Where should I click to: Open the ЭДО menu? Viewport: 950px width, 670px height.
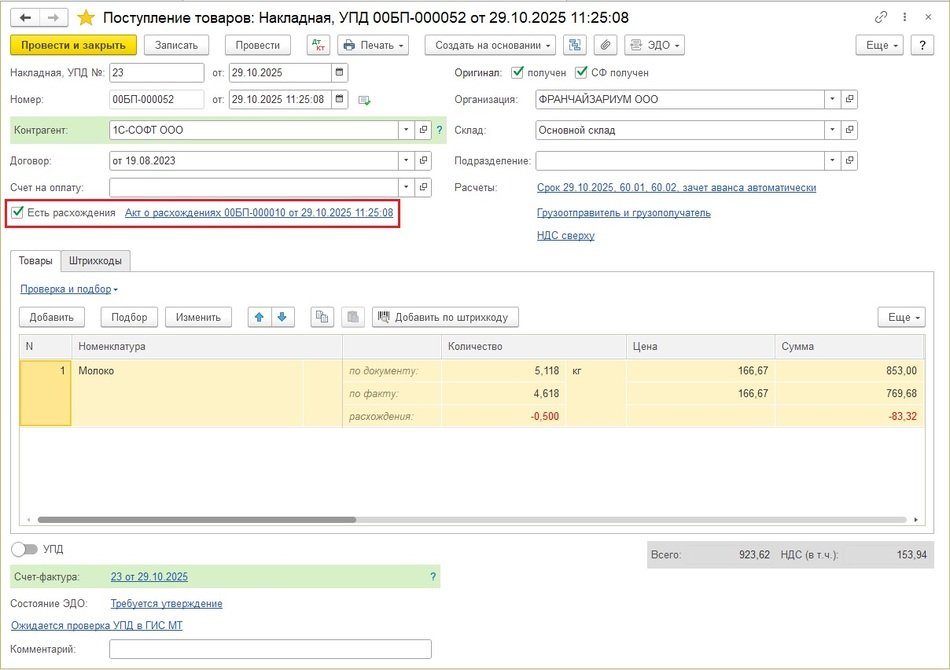[x=654, y=45]
